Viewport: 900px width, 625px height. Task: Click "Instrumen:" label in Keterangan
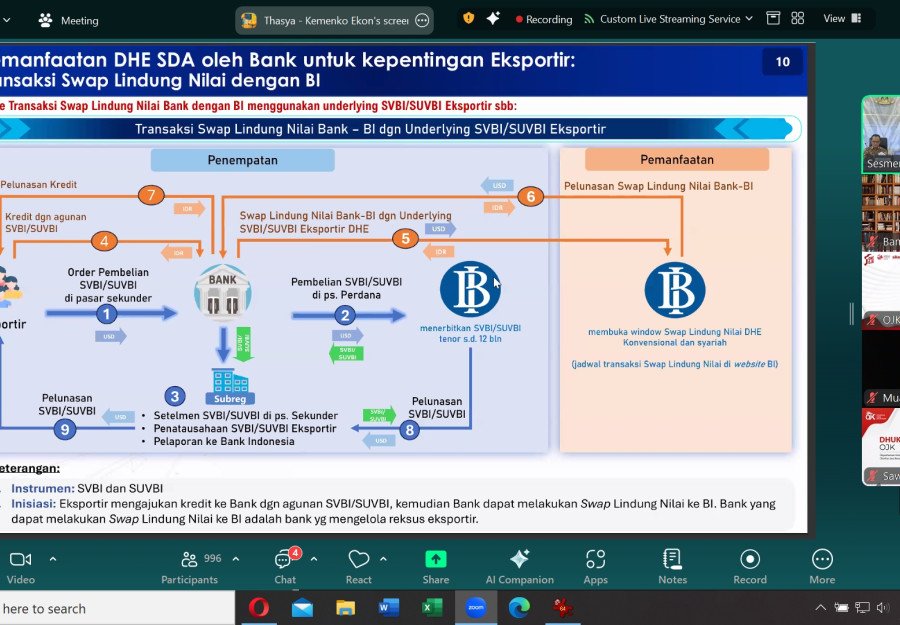coord(43,488)
